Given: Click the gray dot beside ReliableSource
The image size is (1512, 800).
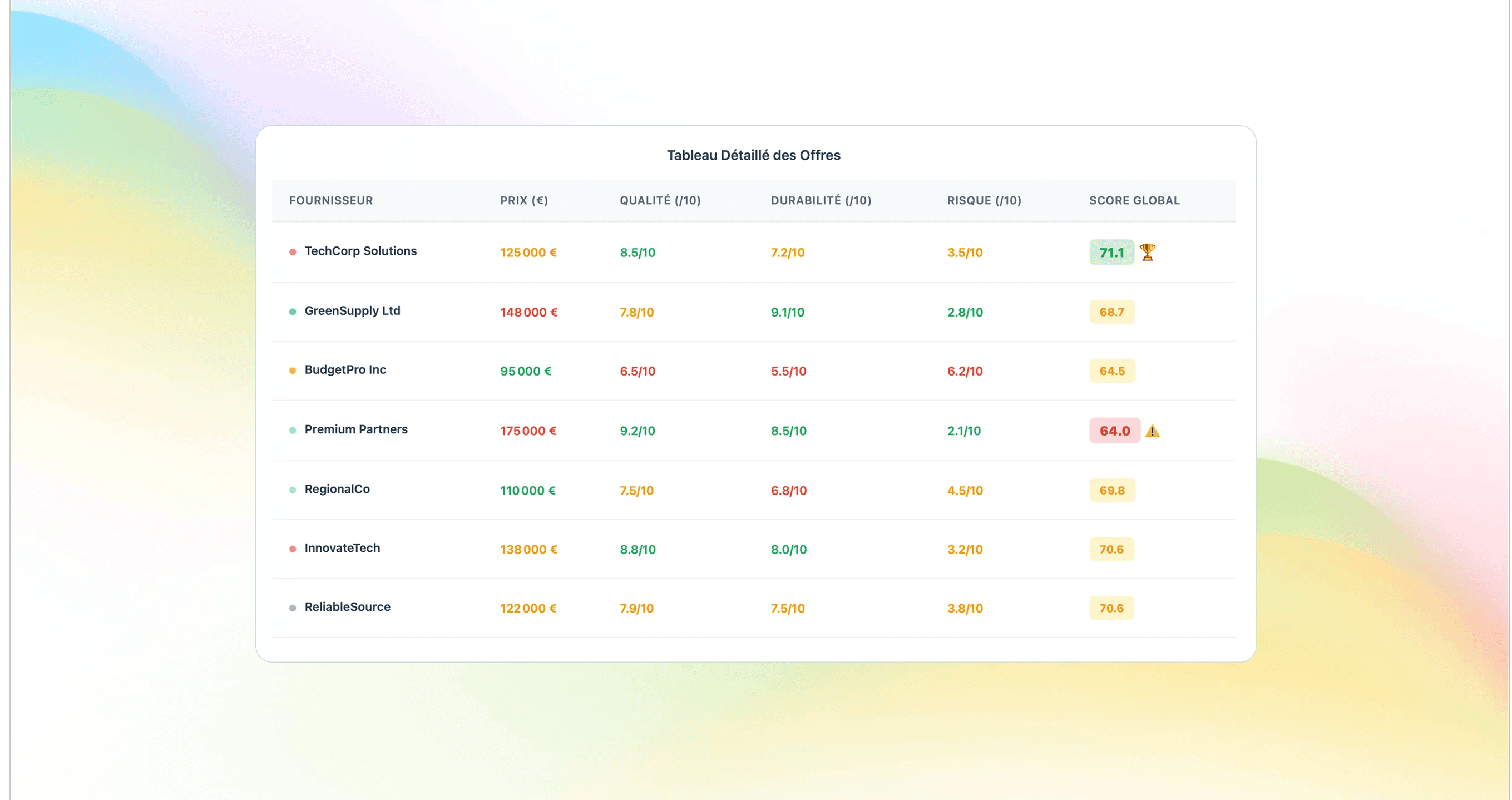Looking at the screenshot, I should [292, 608].
